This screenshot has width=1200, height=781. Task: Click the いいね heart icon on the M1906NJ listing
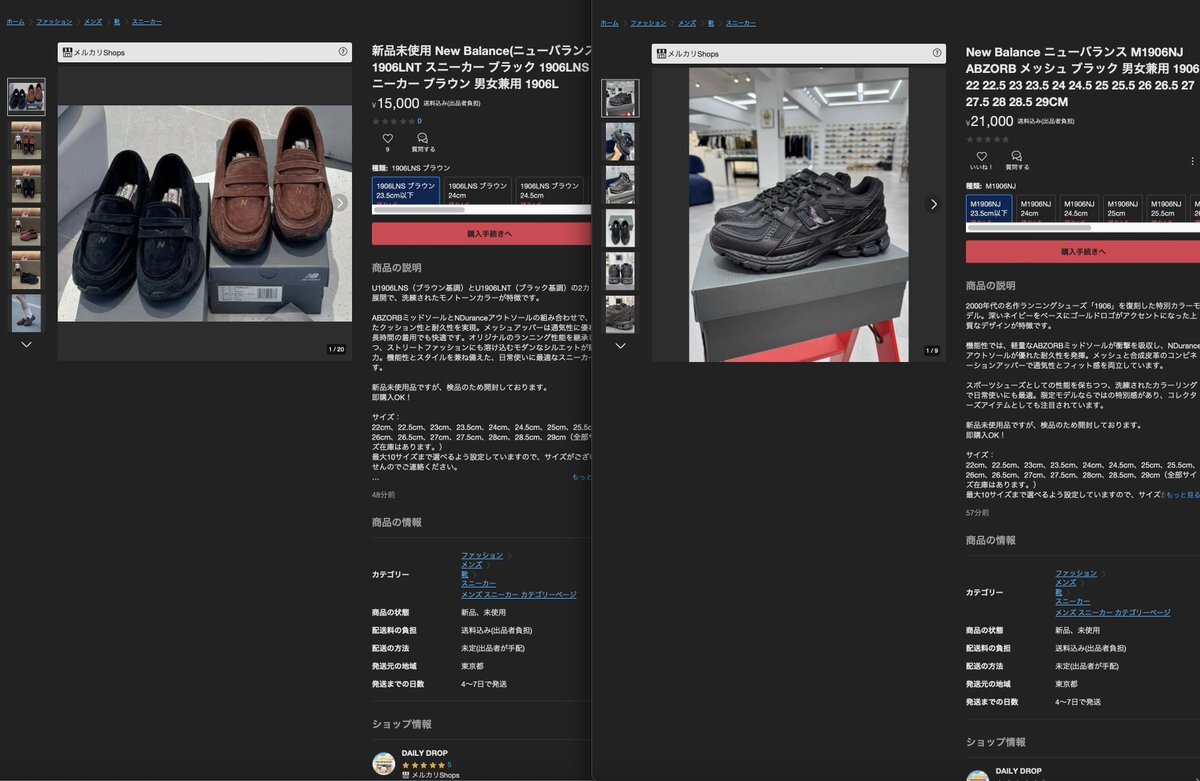click(982, 156)
